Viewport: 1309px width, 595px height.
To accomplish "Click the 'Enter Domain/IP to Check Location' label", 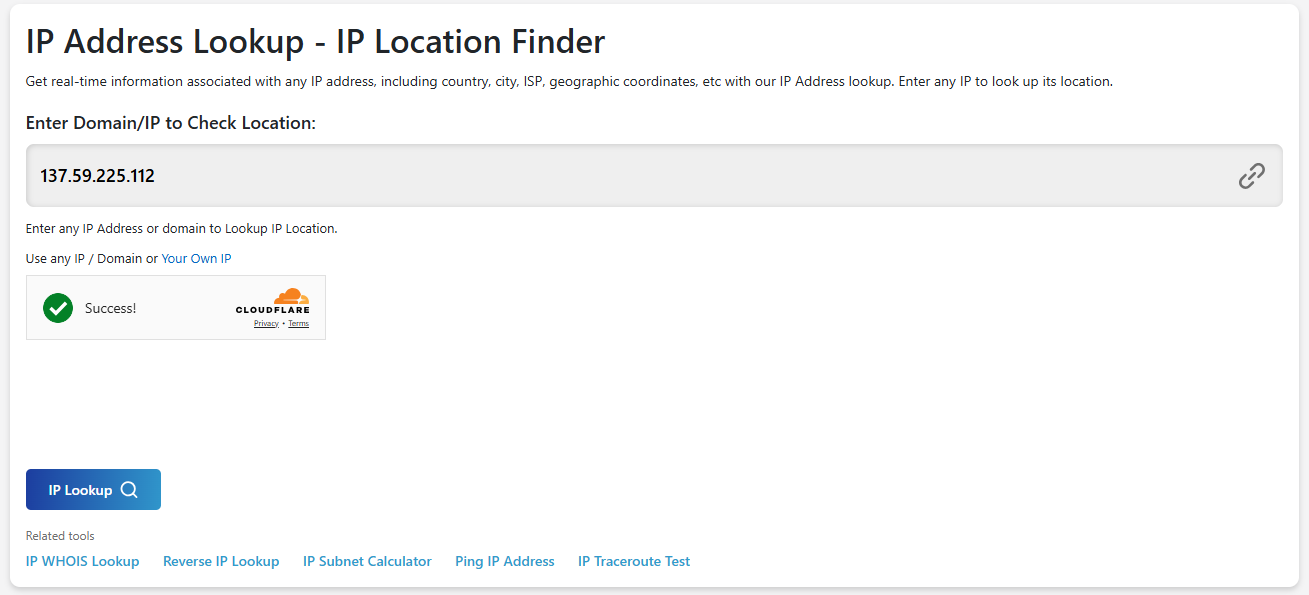I will pyautogui.click(x=171, y=123).
